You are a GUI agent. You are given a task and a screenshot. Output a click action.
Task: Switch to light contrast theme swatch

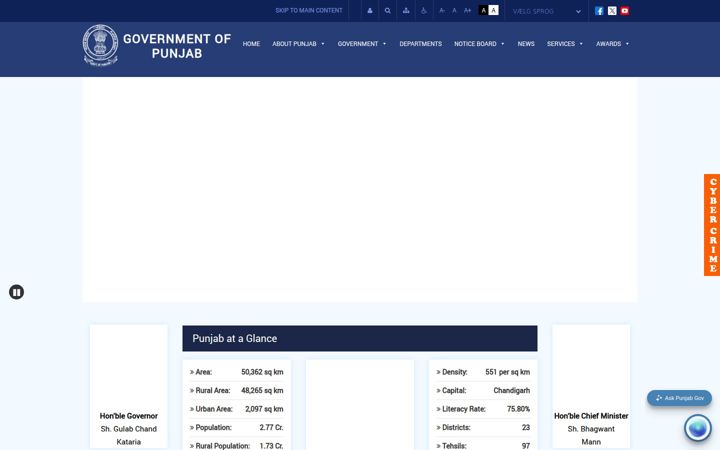(493, 10)
